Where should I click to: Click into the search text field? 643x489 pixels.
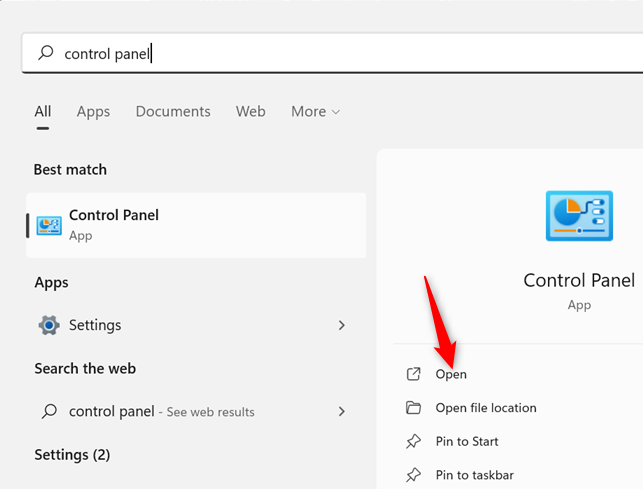point(350,54)
